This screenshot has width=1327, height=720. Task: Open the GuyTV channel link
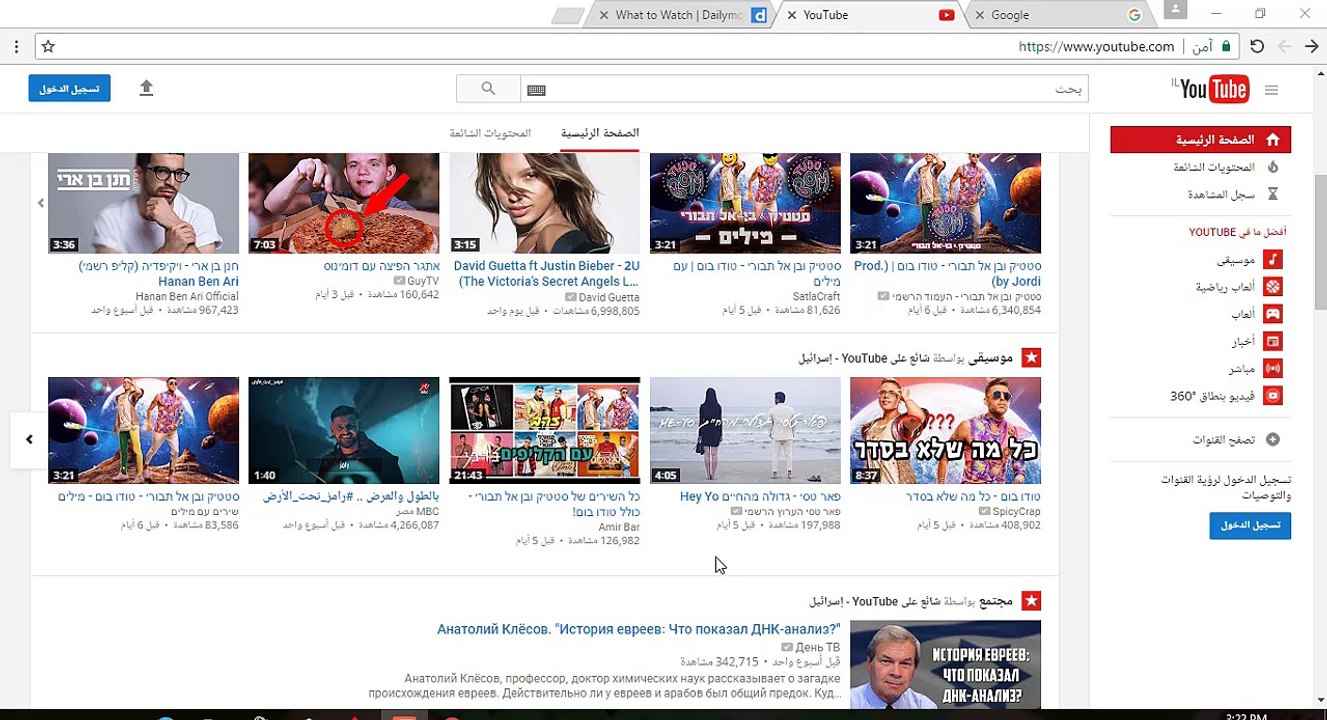coord(423,282)
